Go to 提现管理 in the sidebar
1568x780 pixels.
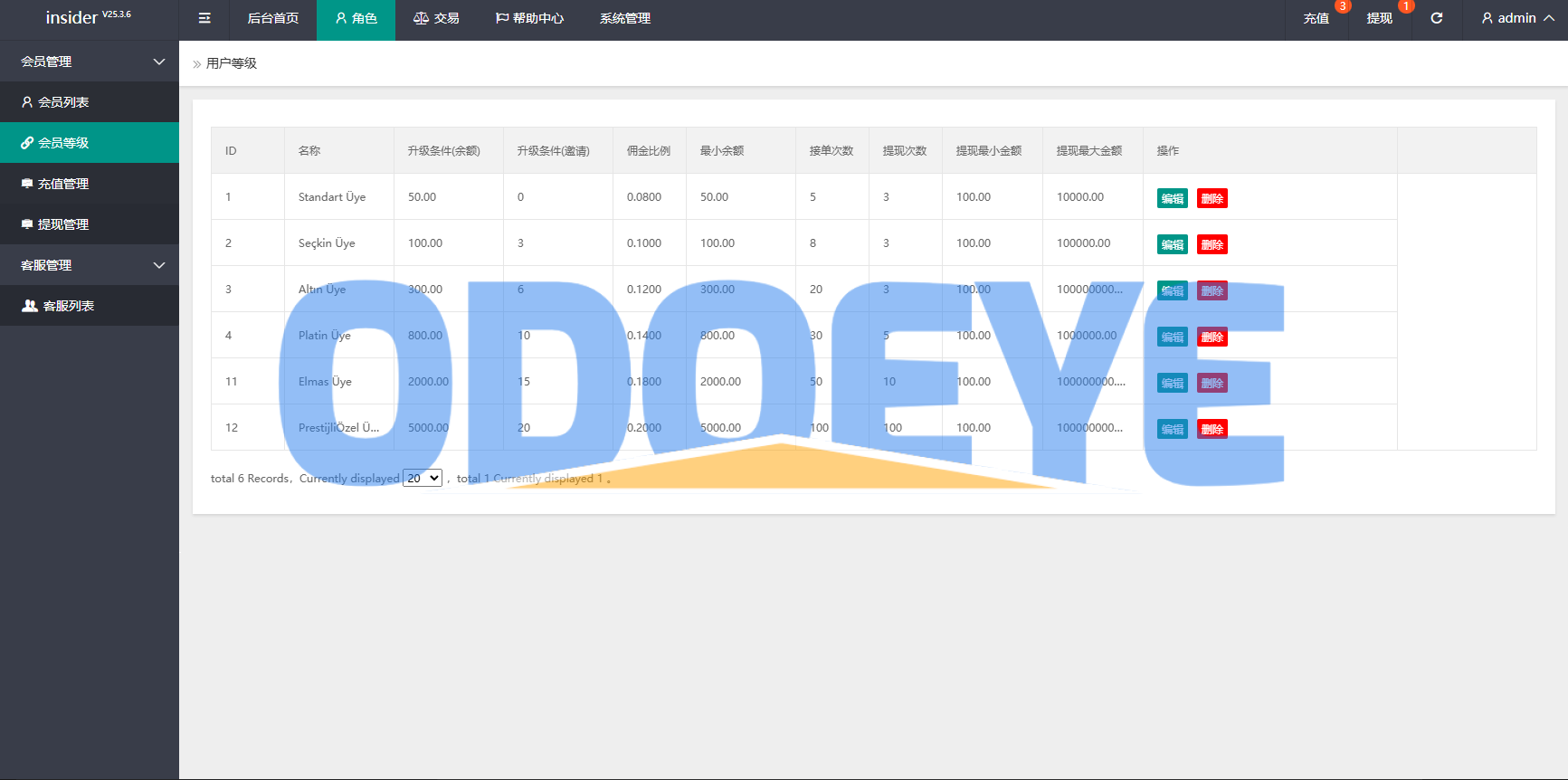63,224
